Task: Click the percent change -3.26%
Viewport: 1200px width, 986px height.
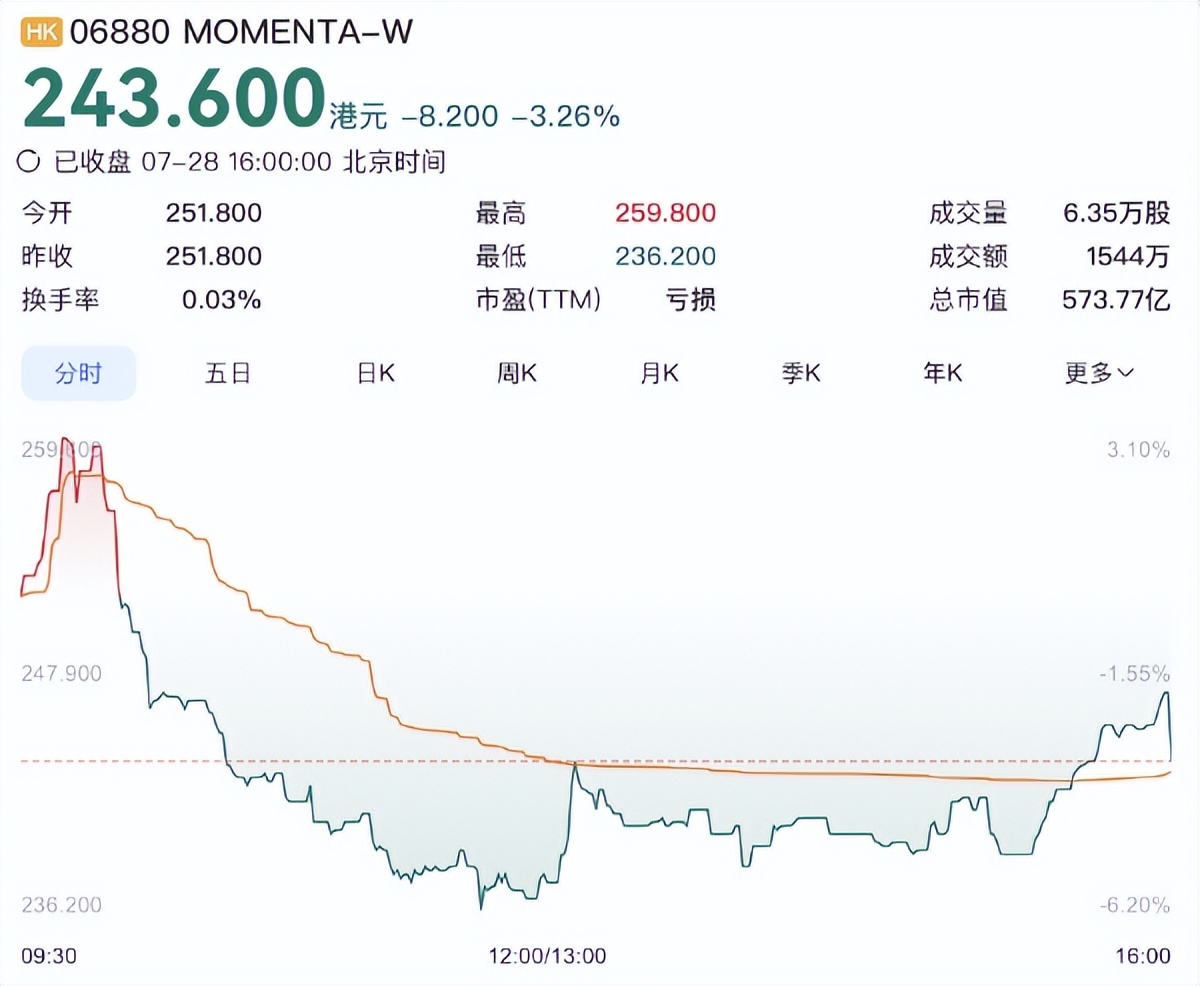Action: point(565,117)
